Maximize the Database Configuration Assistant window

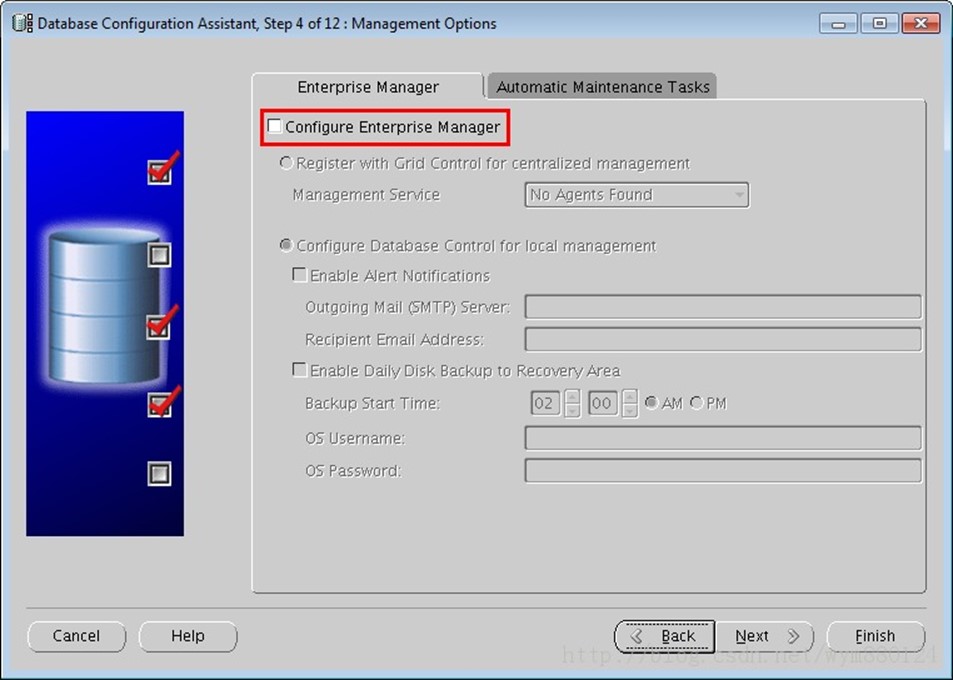879,24
